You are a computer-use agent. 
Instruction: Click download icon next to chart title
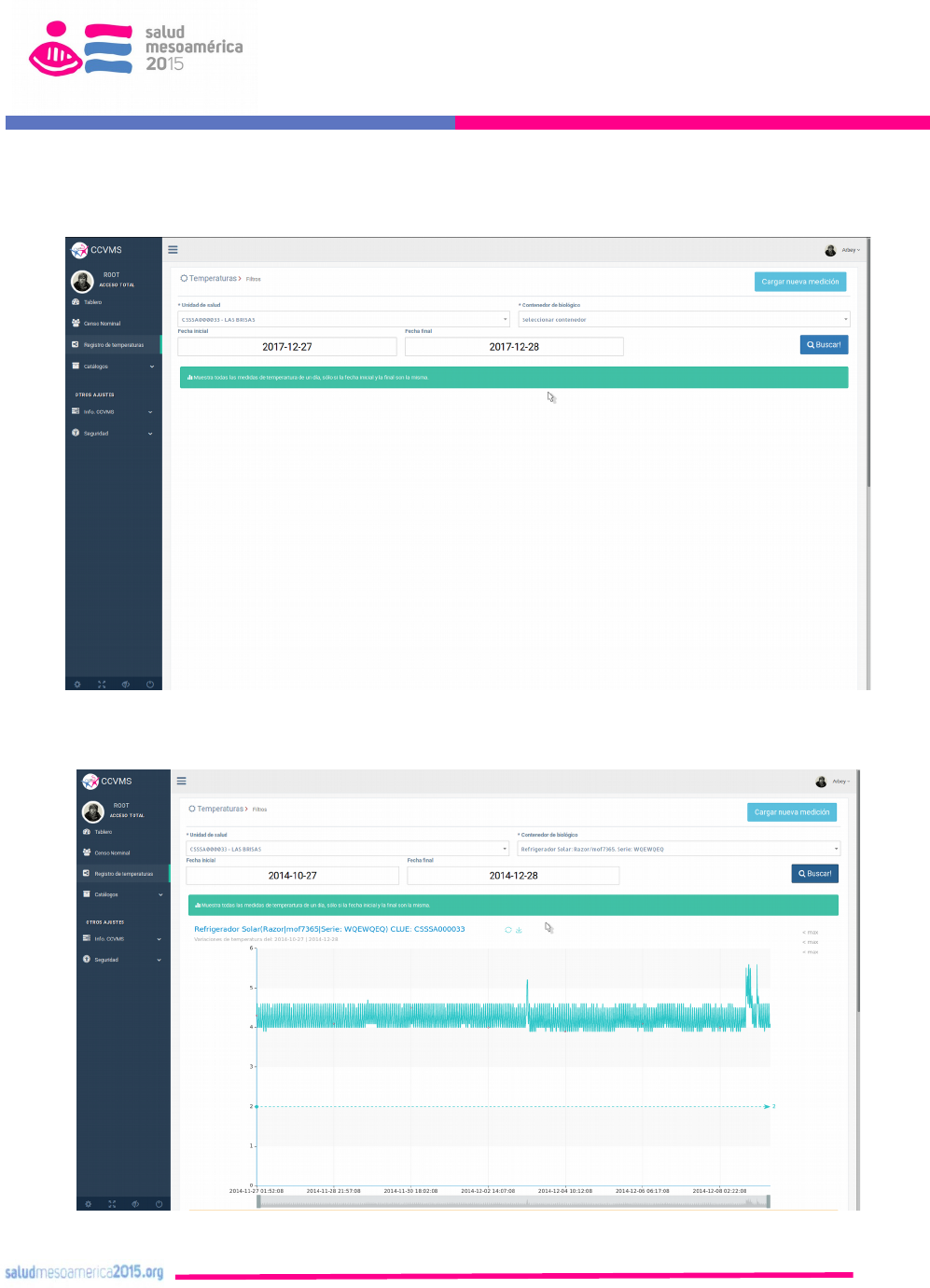point(519,930)
